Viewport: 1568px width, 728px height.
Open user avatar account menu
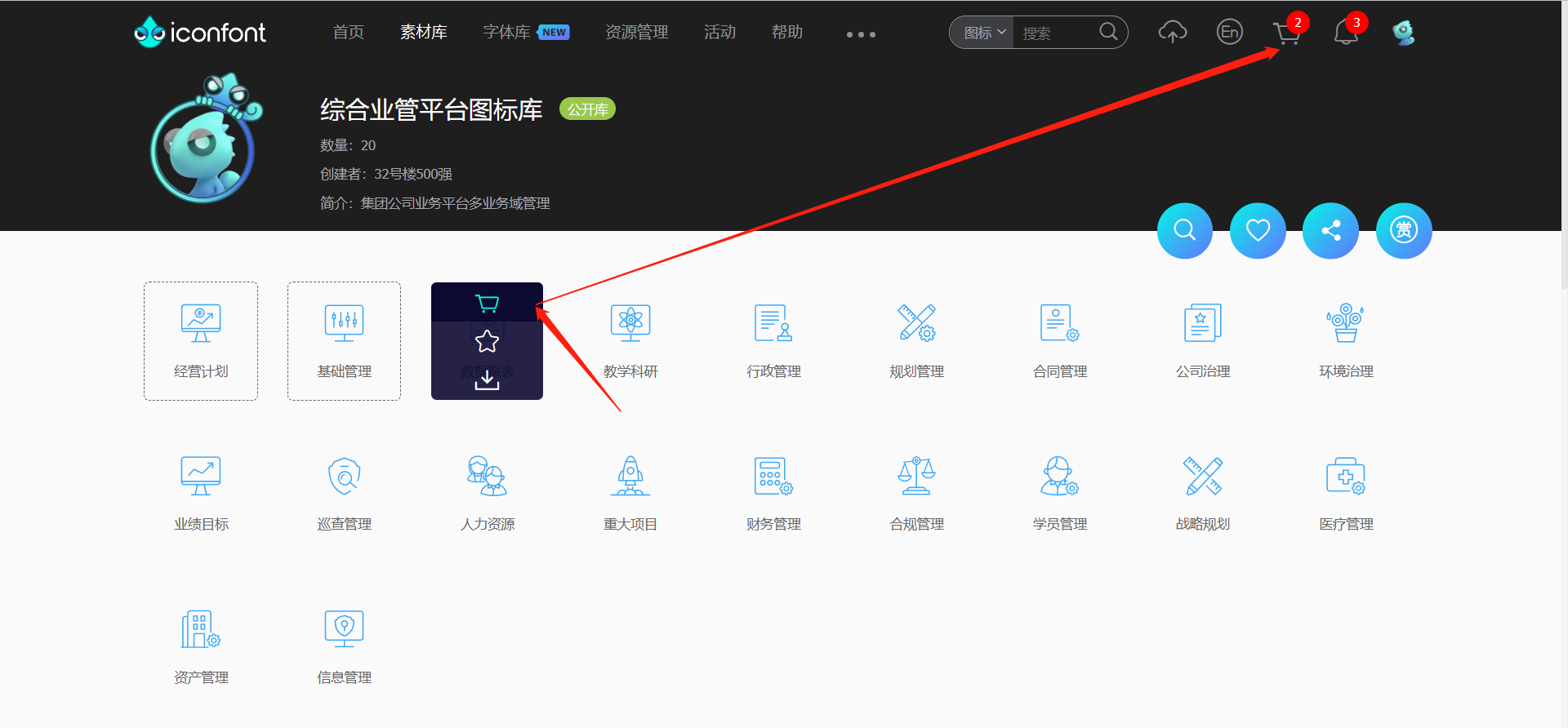click(1403, 33)
